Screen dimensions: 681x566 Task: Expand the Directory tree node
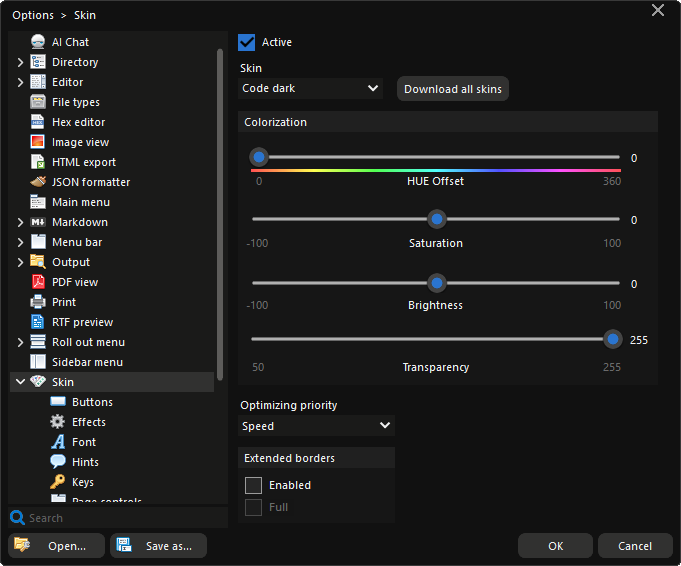point(20,62)
